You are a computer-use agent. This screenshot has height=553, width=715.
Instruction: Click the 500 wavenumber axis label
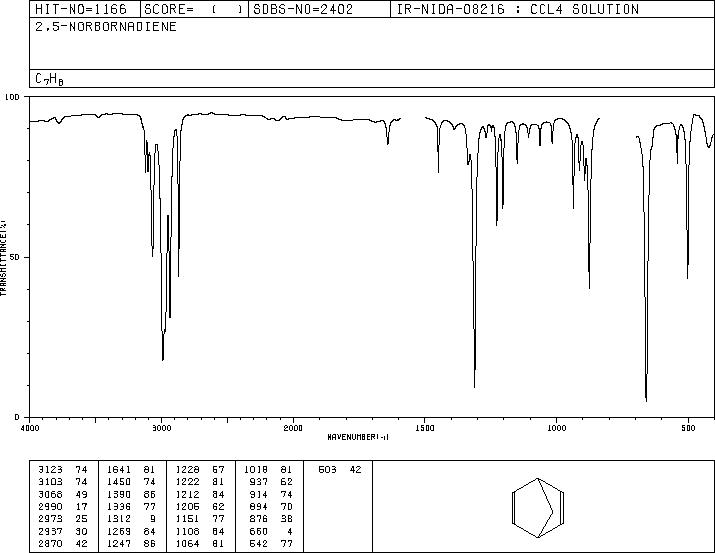pos(688,428)
